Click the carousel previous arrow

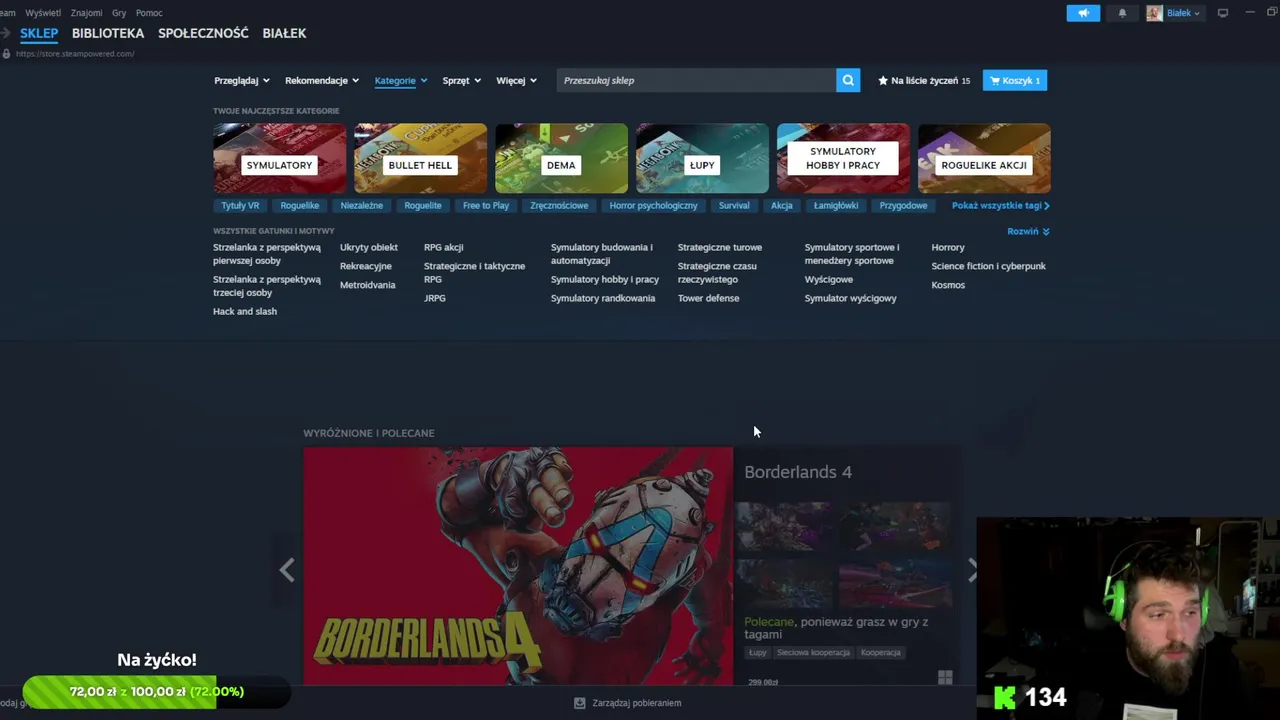click(287, 569)
